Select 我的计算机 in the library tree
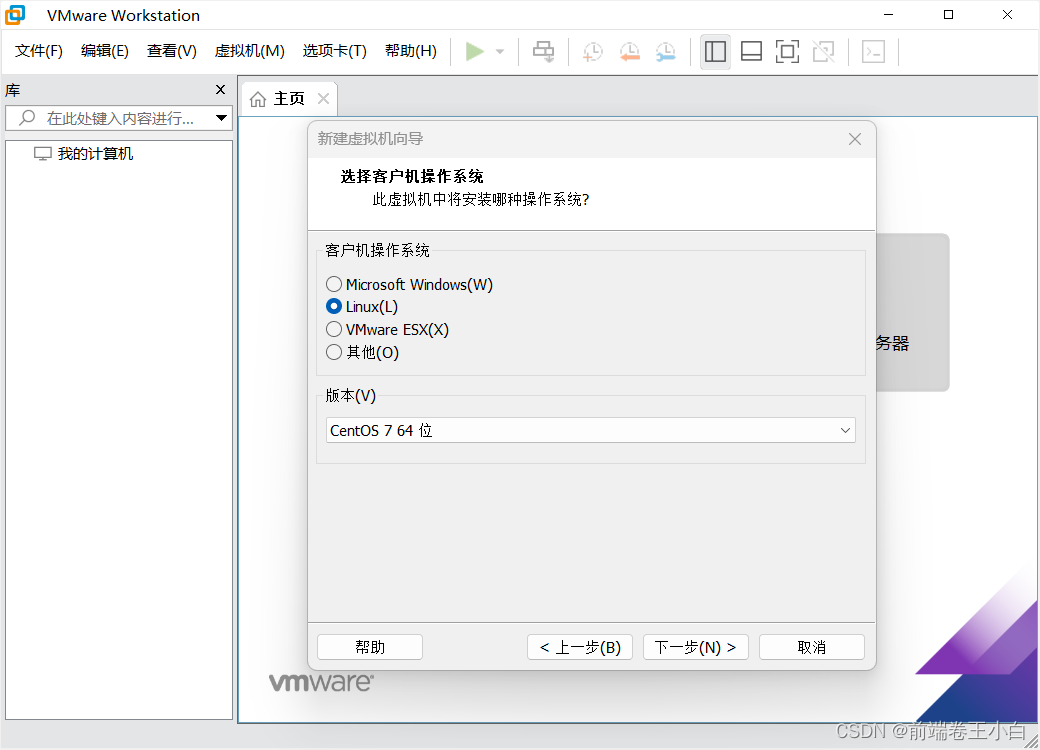Image resolution: width=1040 pixels, height=750 pixels. click(95, 154)
